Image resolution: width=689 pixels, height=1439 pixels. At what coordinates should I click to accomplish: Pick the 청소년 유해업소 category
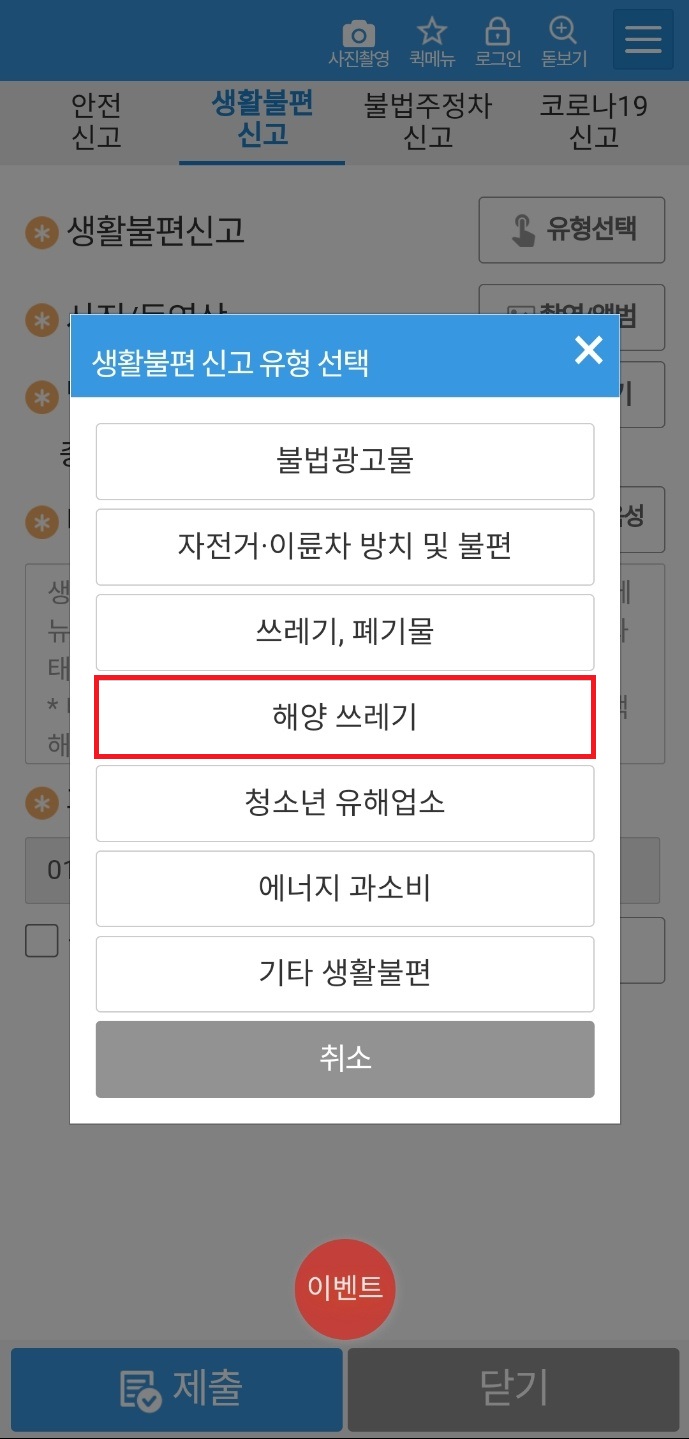point(345,803)
